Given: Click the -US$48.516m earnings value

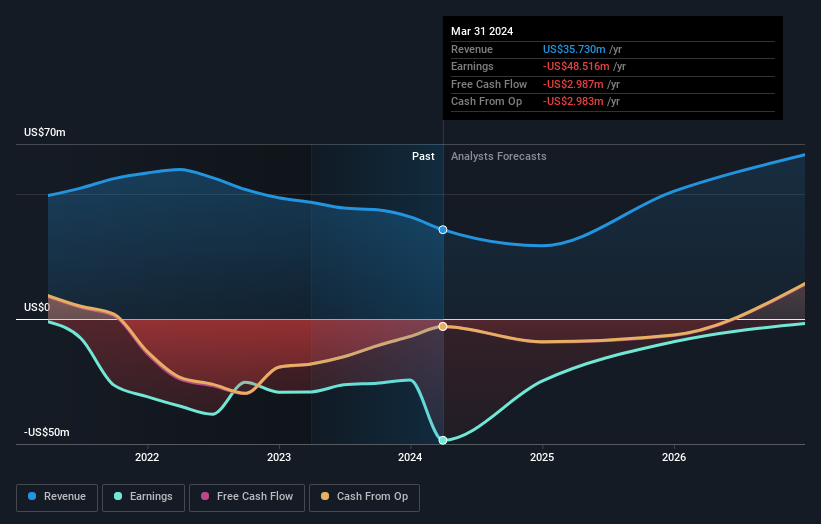Looking at the screenshot, I should pyautogui.click(x=576, y=66).
